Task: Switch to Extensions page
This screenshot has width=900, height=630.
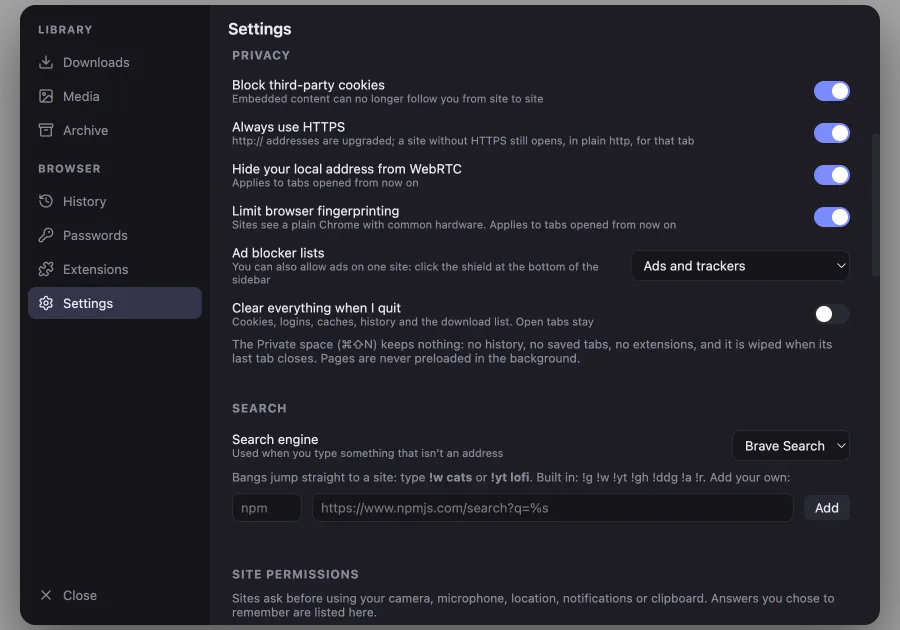Action: [x=115, y=269]
